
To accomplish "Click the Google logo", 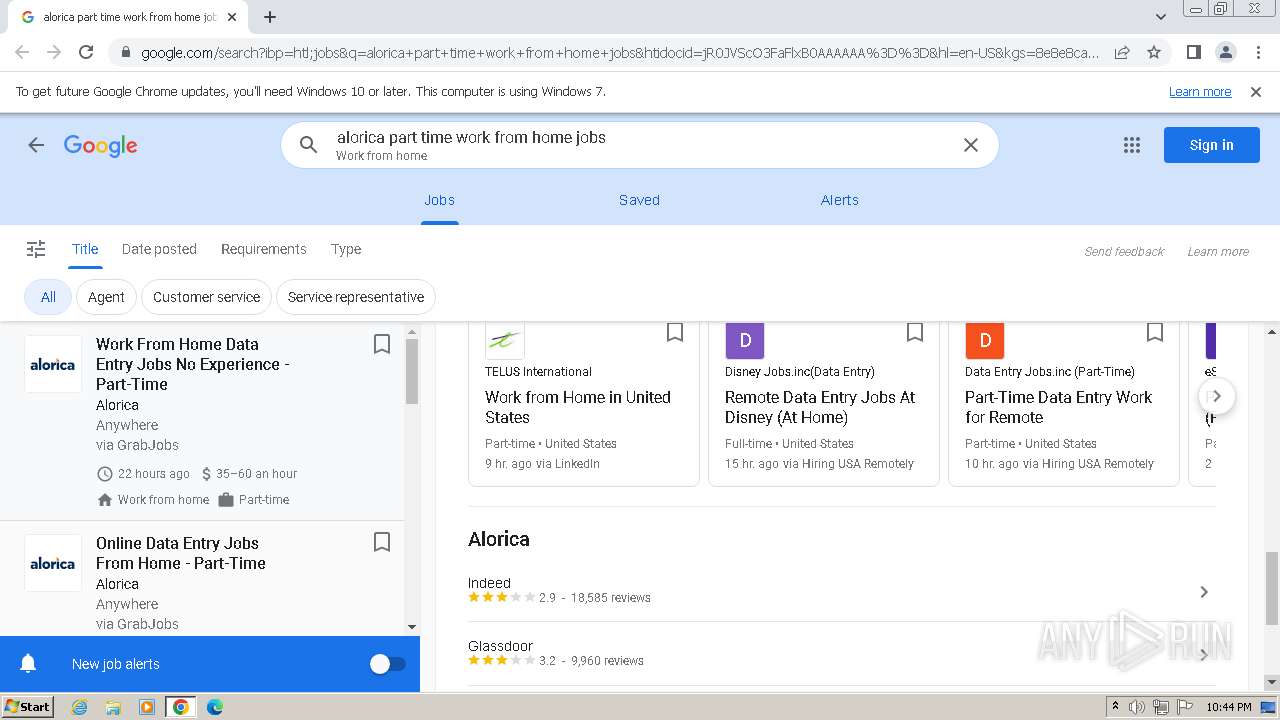I will 101,145.
